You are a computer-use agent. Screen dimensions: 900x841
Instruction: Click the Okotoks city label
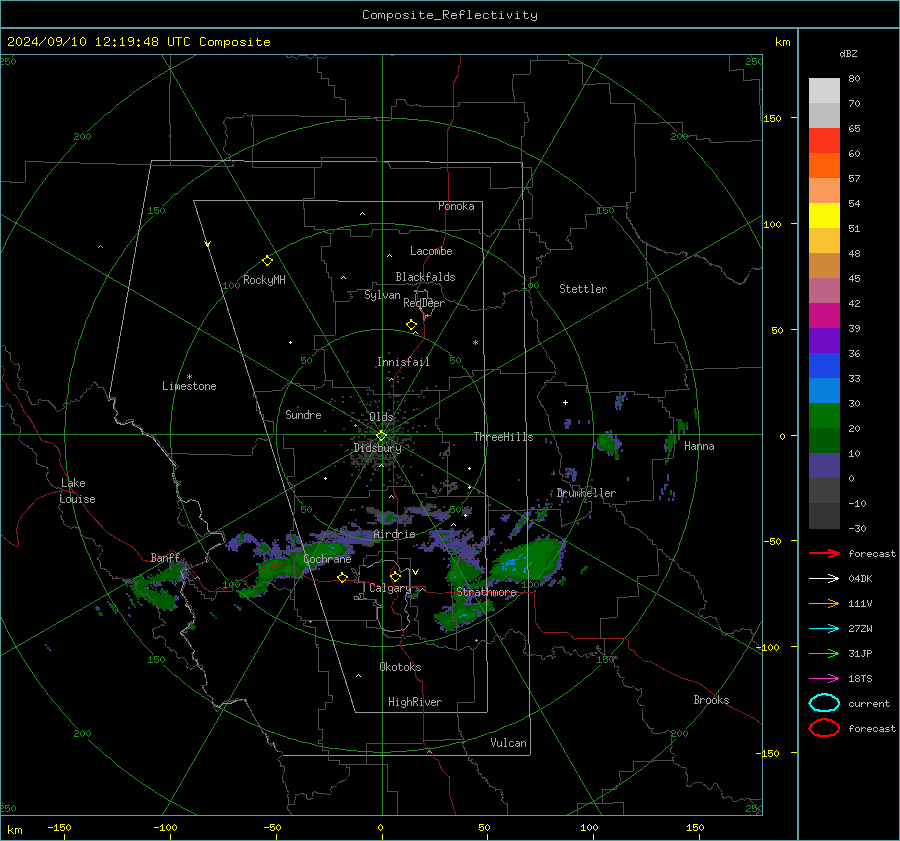[x=400, y=667]
